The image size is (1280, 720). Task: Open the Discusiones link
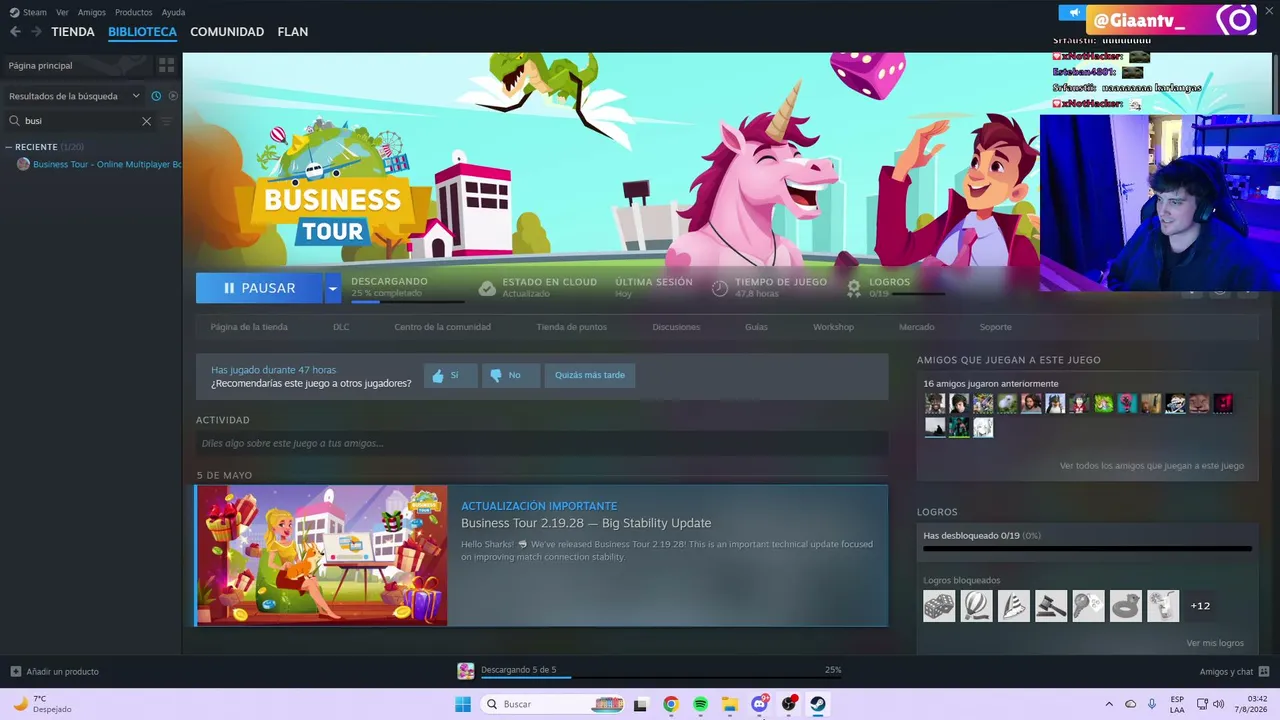(x=676, y=327)
